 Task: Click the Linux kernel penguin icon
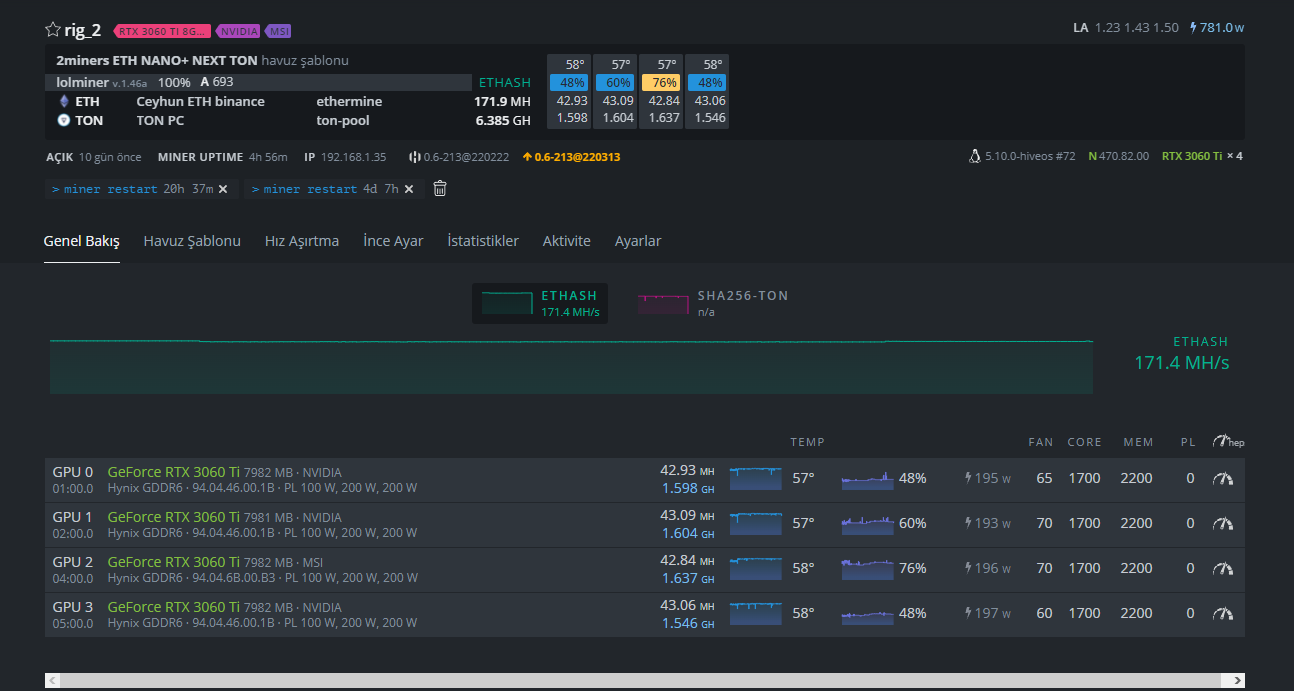[x=975, y=156]
